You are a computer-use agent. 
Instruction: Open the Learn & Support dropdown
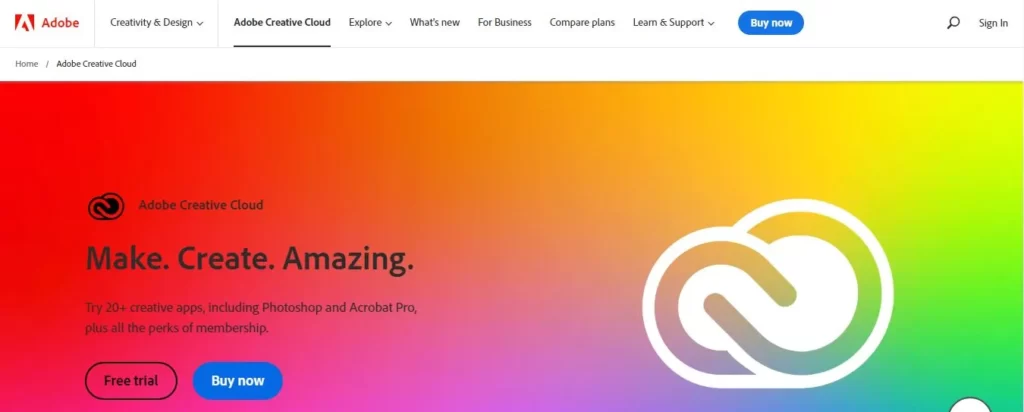(673, 23)
